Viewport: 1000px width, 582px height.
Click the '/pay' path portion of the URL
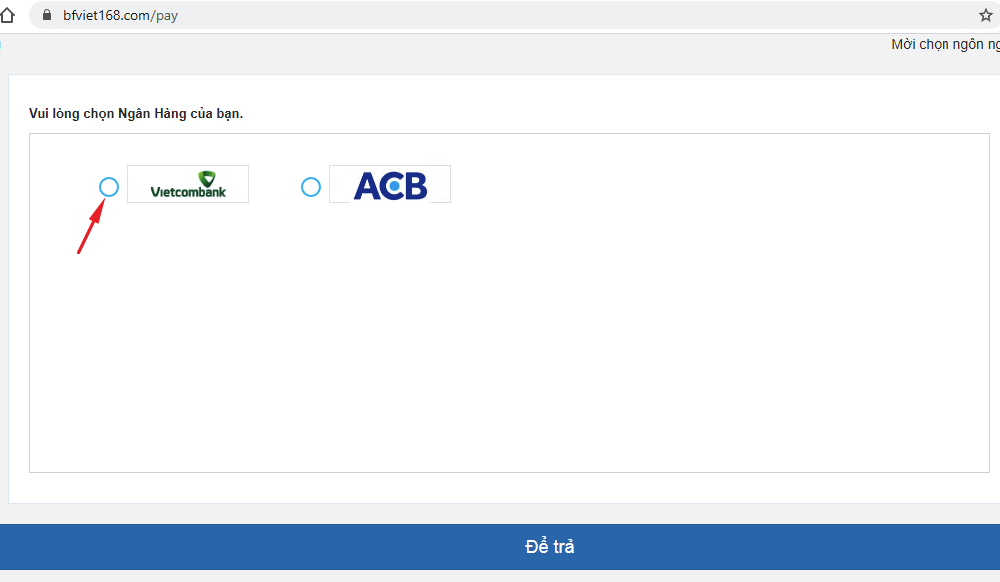point(165,15)
